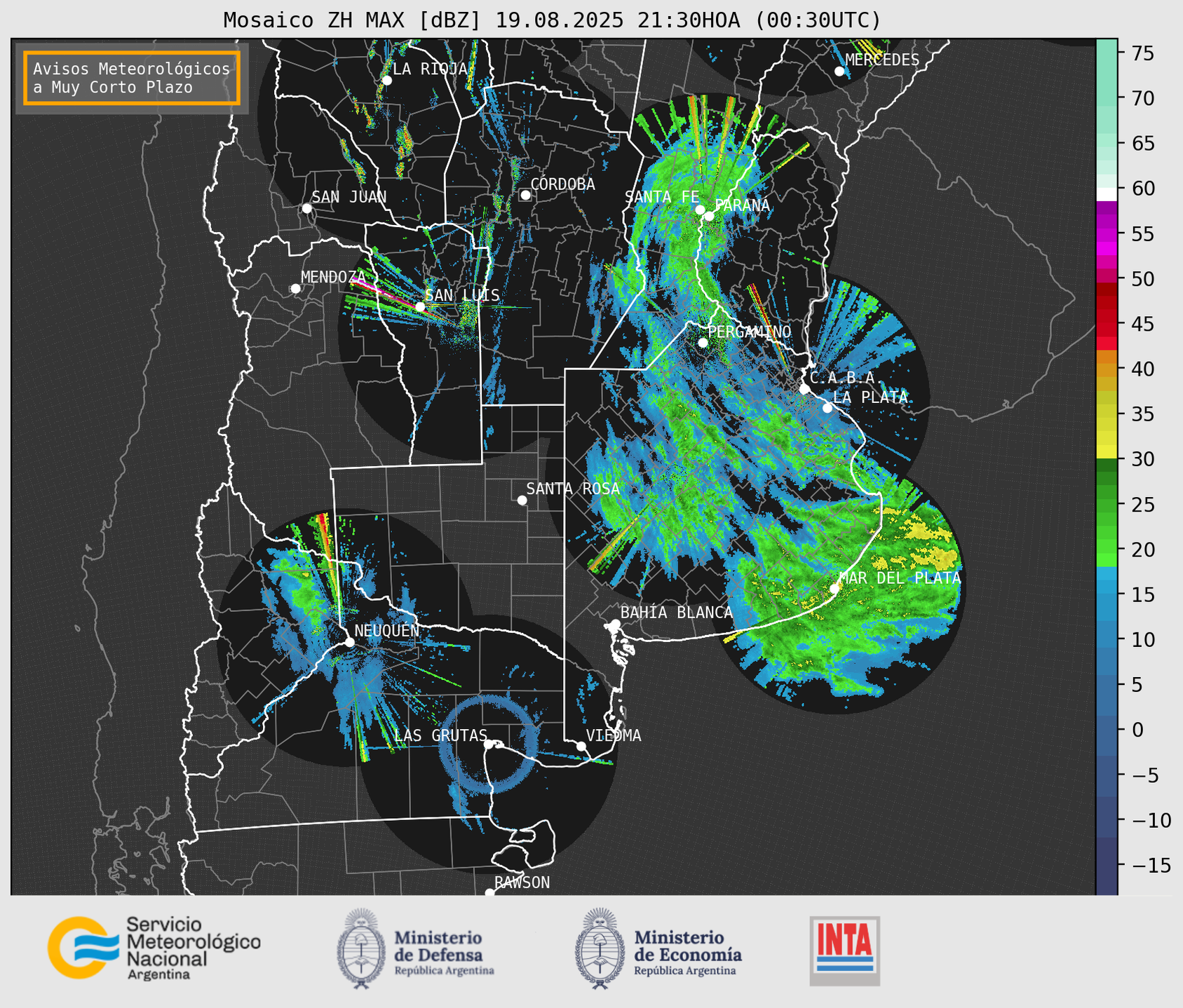The width and height of the screenshot is (1183, 1008).
Task: Click the Ministerio de Defensa emblem
Action: click(x=361, y=948)
